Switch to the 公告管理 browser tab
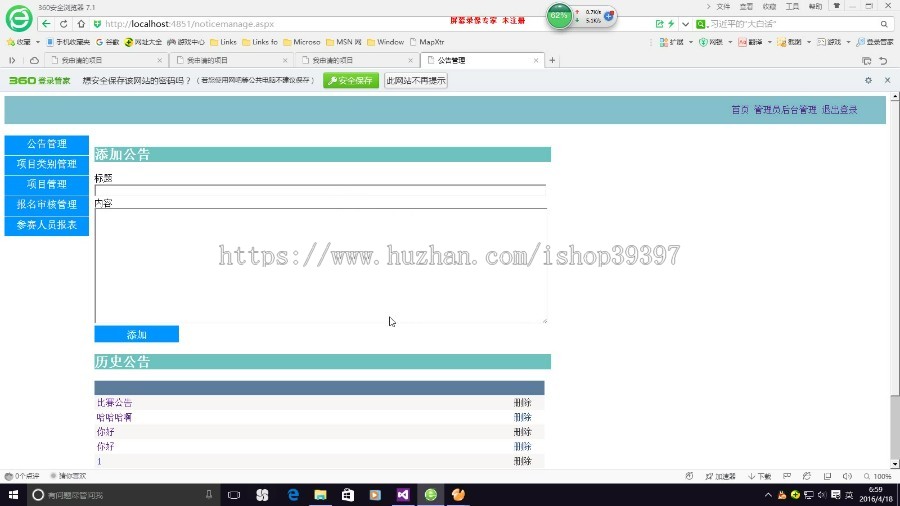Screen dimensions: 900x506 (x=480, y=60)
